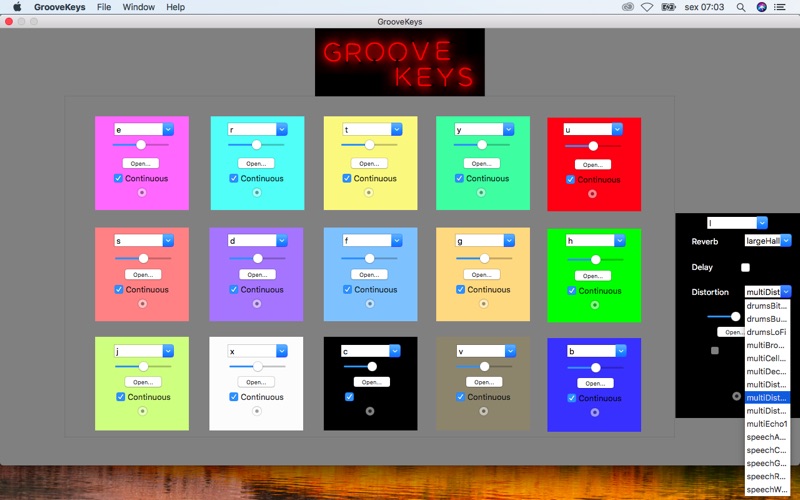Adjust the volume slider on the tan v pad
Screen dimensions: 800x500
coord(484,366)
